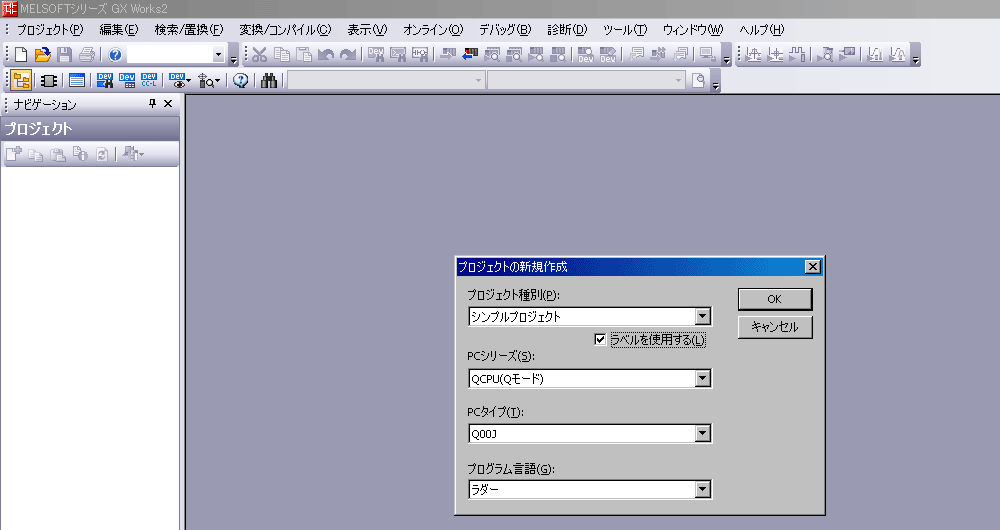Pin the Navigation panel
This screenshot has height=530, width=1000.
(x=152, y=103)
